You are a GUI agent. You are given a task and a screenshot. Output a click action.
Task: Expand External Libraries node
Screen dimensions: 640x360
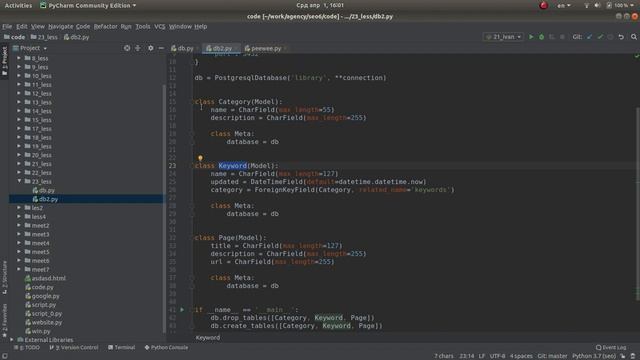click(11, 340)
